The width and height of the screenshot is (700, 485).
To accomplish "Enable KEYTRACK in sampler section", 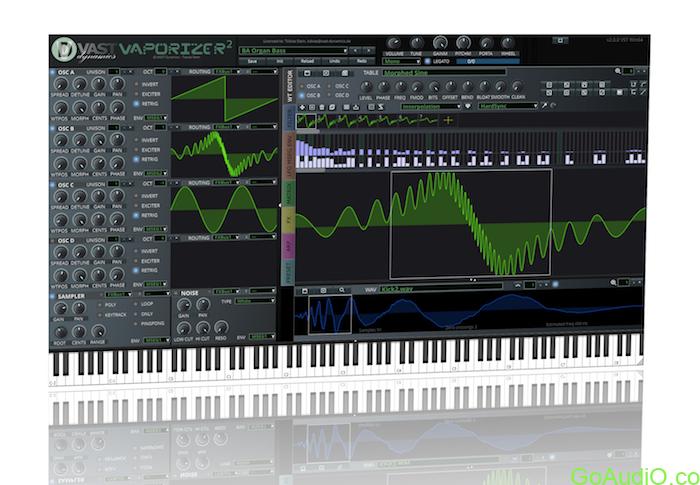I will 99,315.
